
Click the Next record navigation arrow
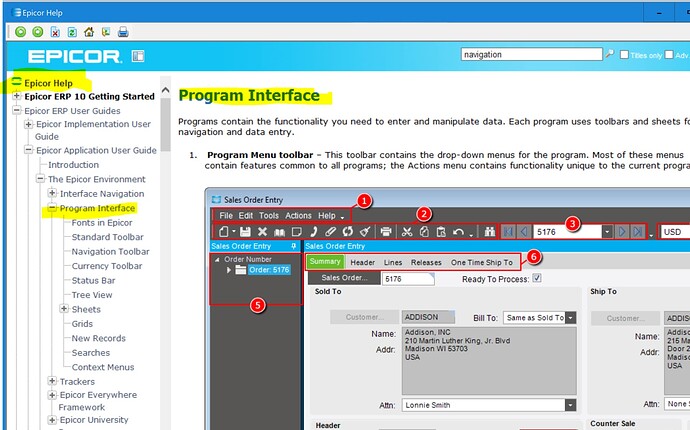tap(622, 232)
